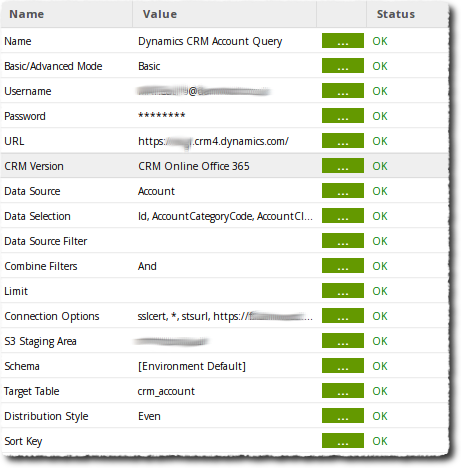The image size is (461, 468).
Task: Select value 'Dynamics CRM Account Query'
Action: click(210, 41)
